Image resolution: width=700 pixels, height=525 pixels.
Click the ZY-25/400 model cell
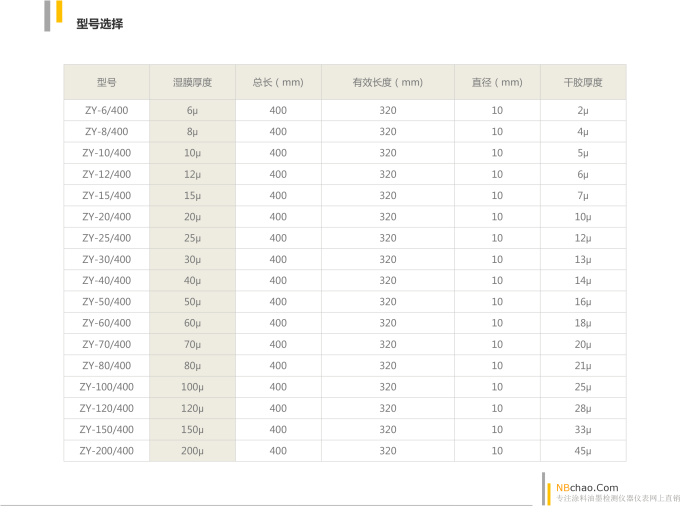[106, 238]
